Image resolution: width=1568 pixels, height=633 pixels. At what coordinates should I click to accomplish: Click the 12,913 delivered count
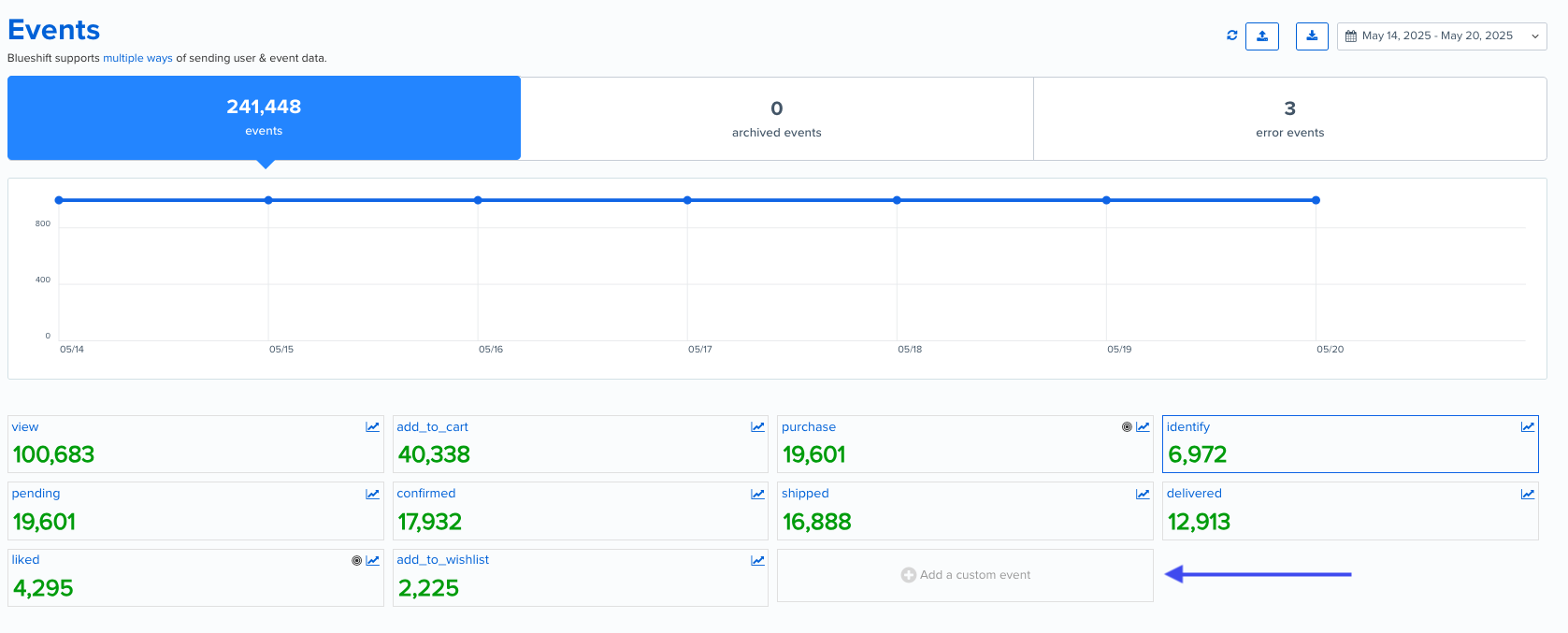coord(1199,522)
